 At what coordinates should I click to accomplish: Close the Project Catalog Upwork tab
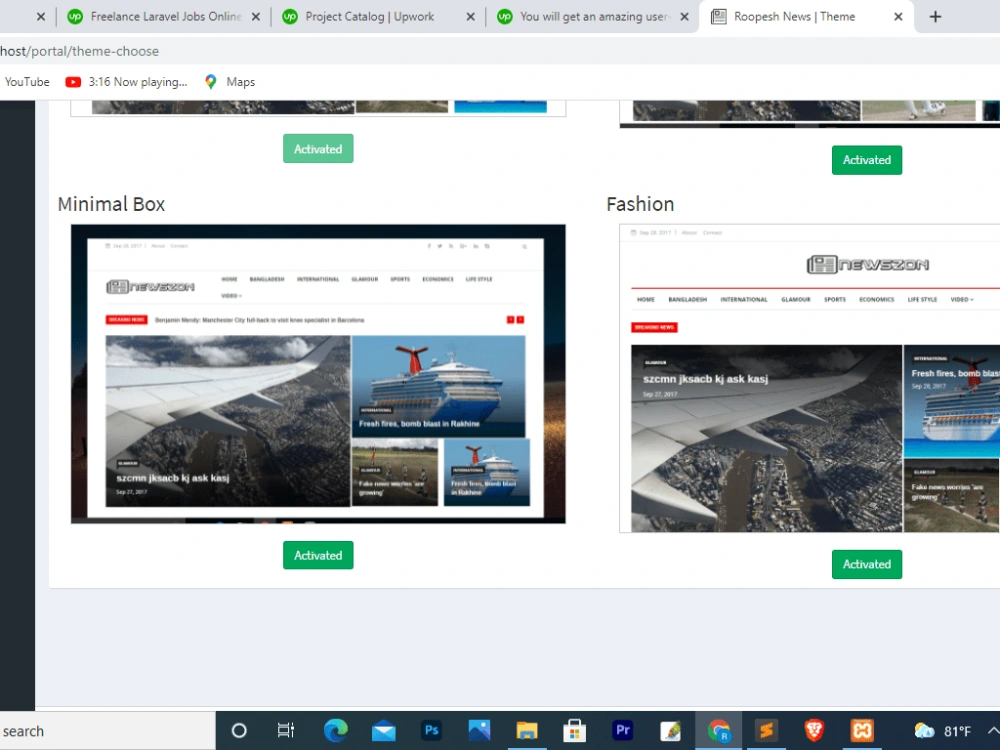pyautogui.click(x=471, y=17)
